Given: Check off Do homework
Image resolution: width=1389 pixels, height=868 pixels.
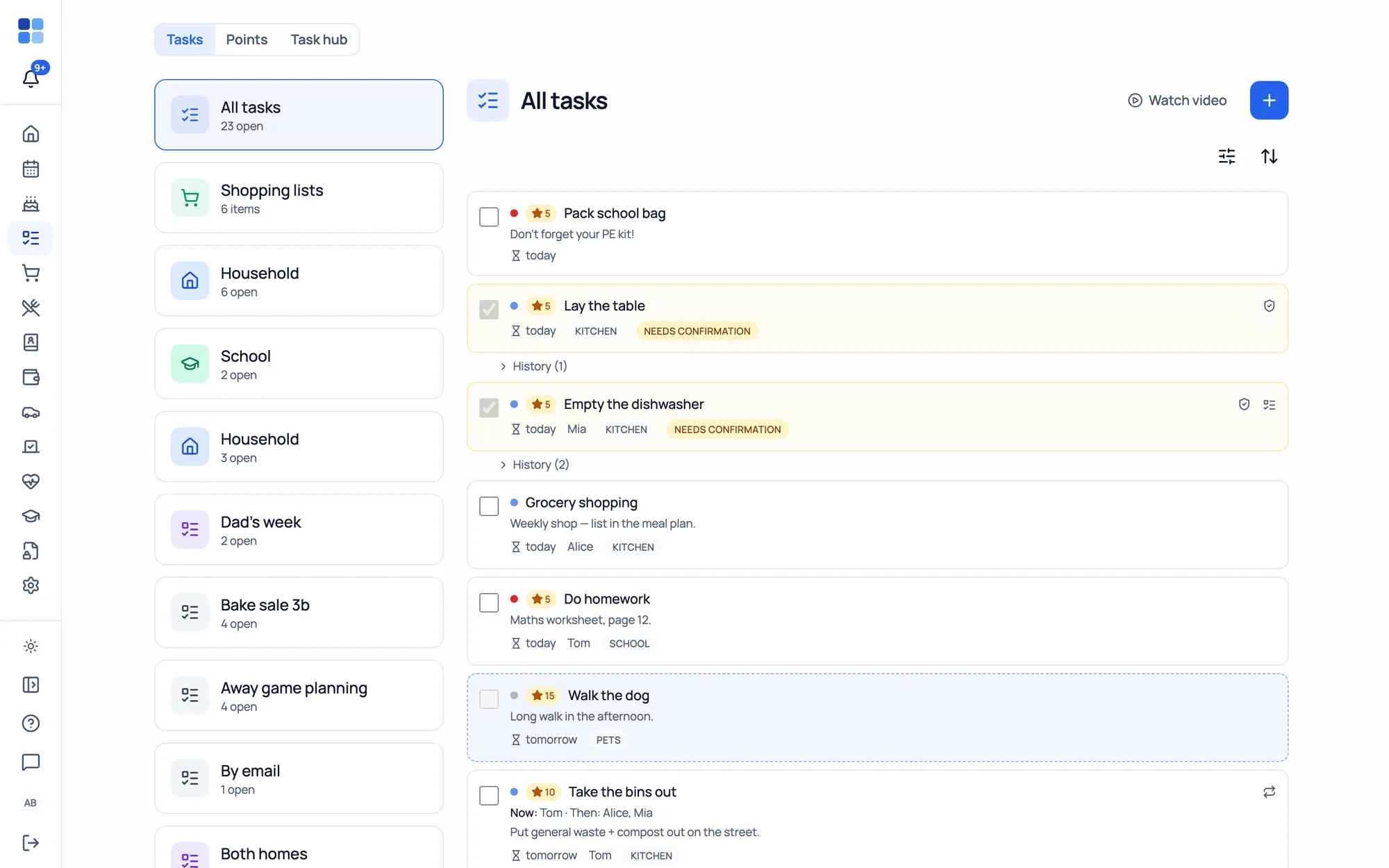Looking at the screenshot, I should (489, 603).
